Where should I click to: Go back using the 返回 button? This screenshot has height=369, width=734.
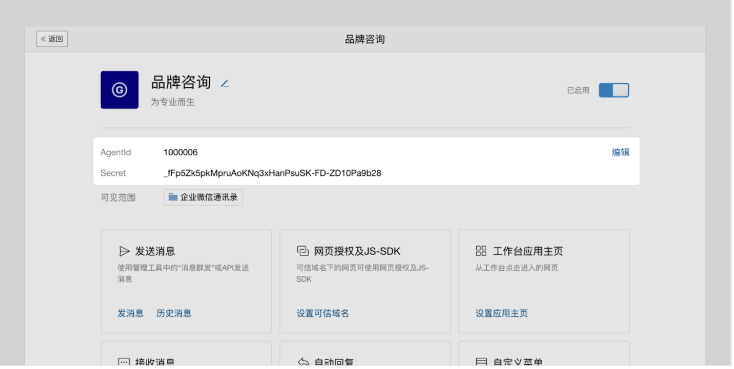(x=52, y=39)
